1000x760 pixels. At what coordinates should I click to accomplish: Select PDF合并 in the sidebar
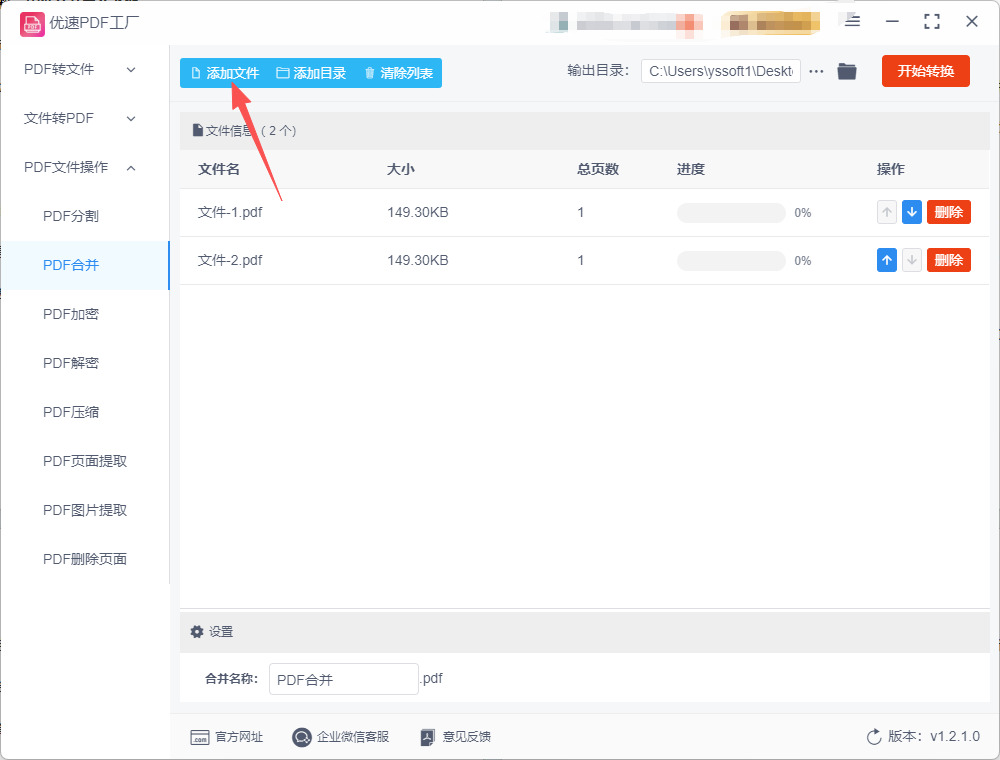(84, 265)
